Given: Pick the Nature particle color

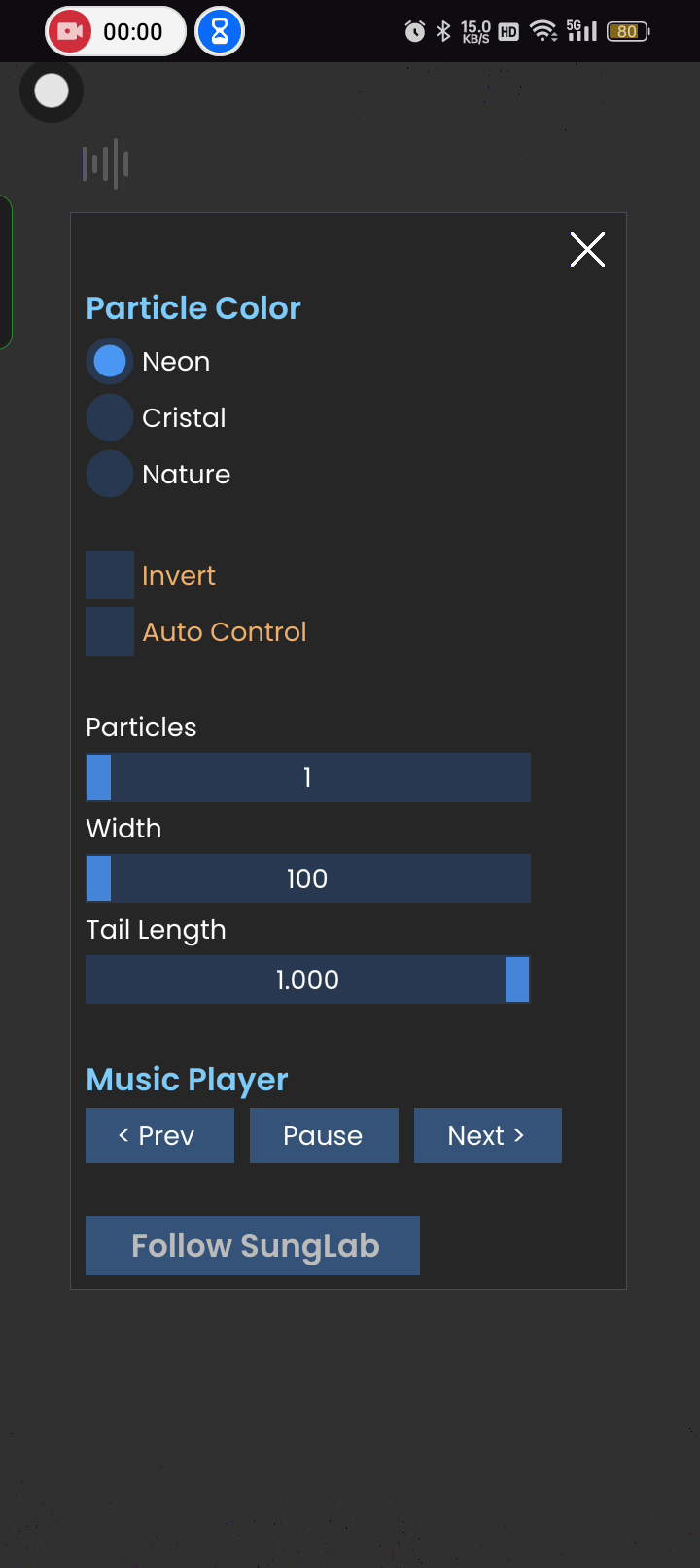Looking at the screenshot, I should coord(110,474).
